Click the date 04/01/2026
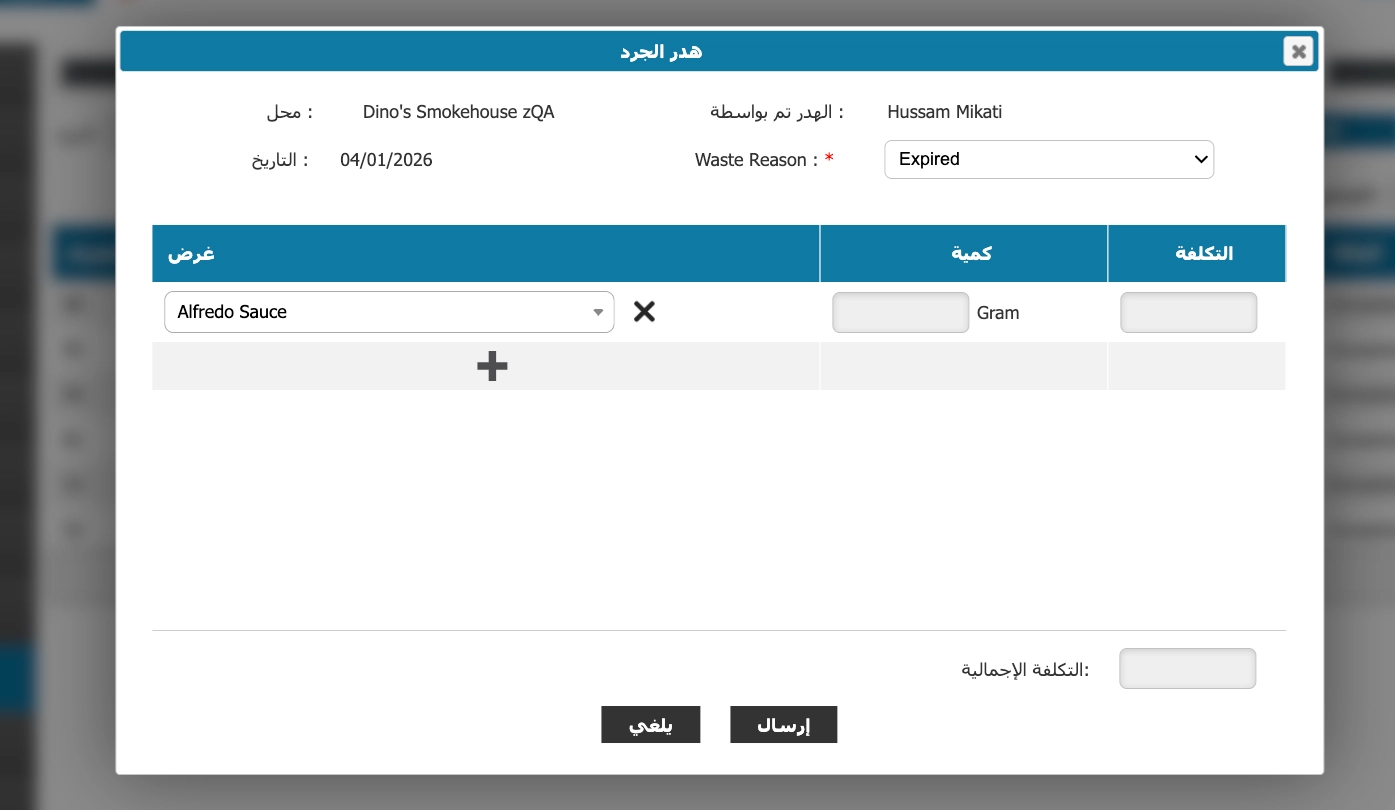 [386, 160]
